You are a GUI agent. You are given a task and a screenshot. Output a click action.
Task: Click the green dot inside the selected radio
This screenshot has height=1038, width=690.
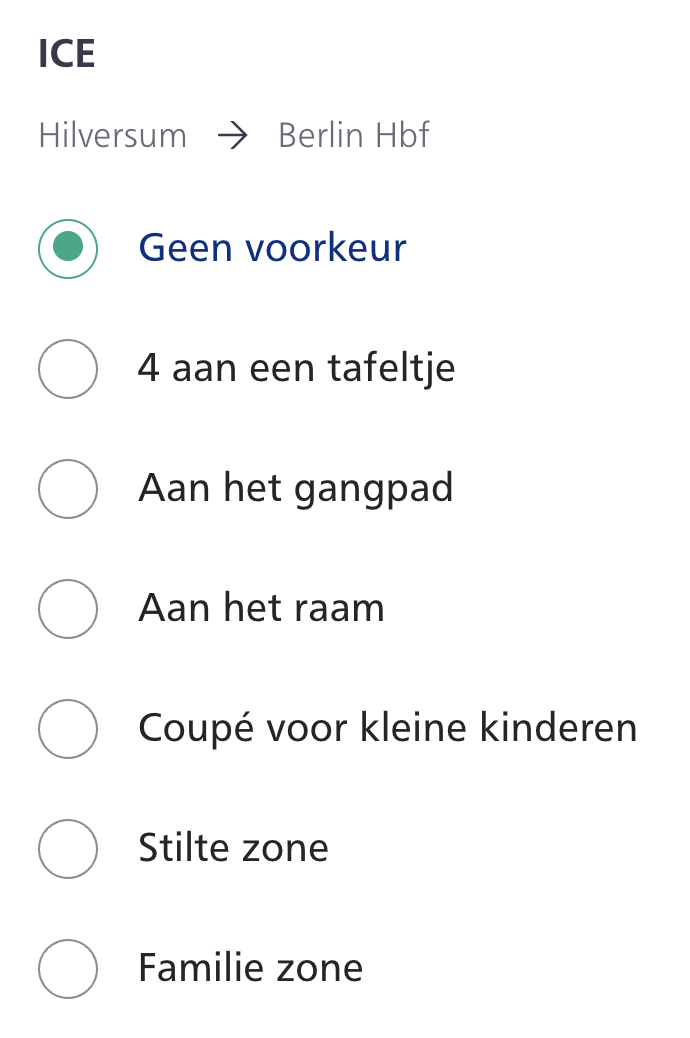tap(68, 248)
